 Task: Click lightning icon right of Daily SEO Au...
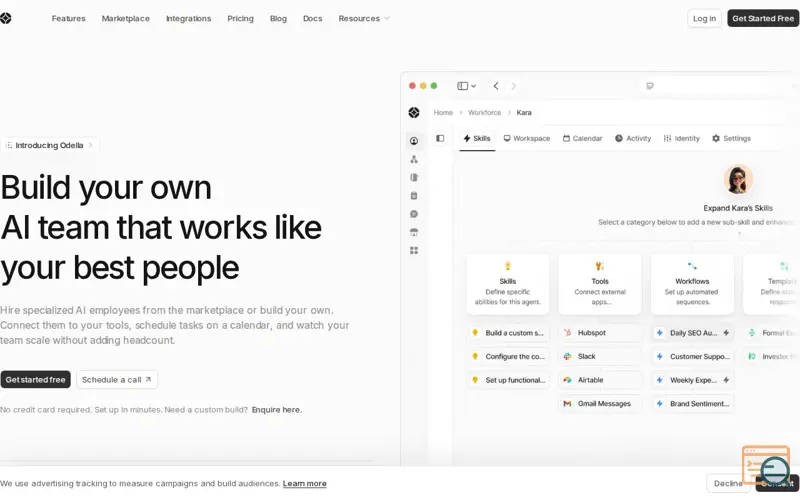[x=726, y=333]
